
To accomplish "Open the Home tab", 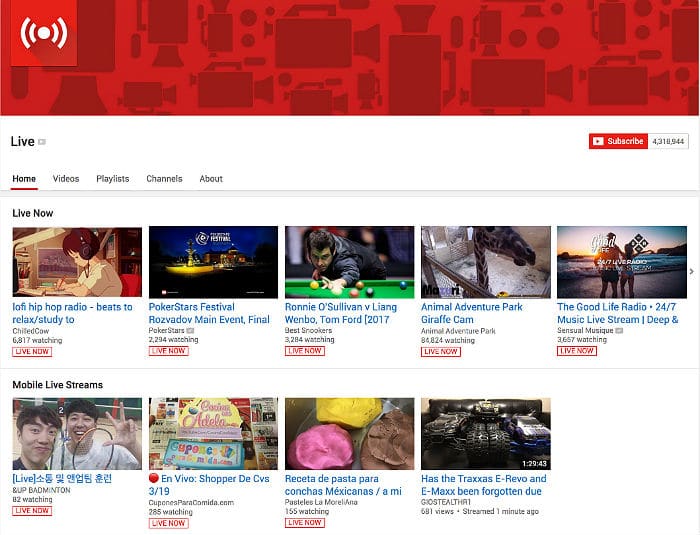I will click(x=24, y=179).
